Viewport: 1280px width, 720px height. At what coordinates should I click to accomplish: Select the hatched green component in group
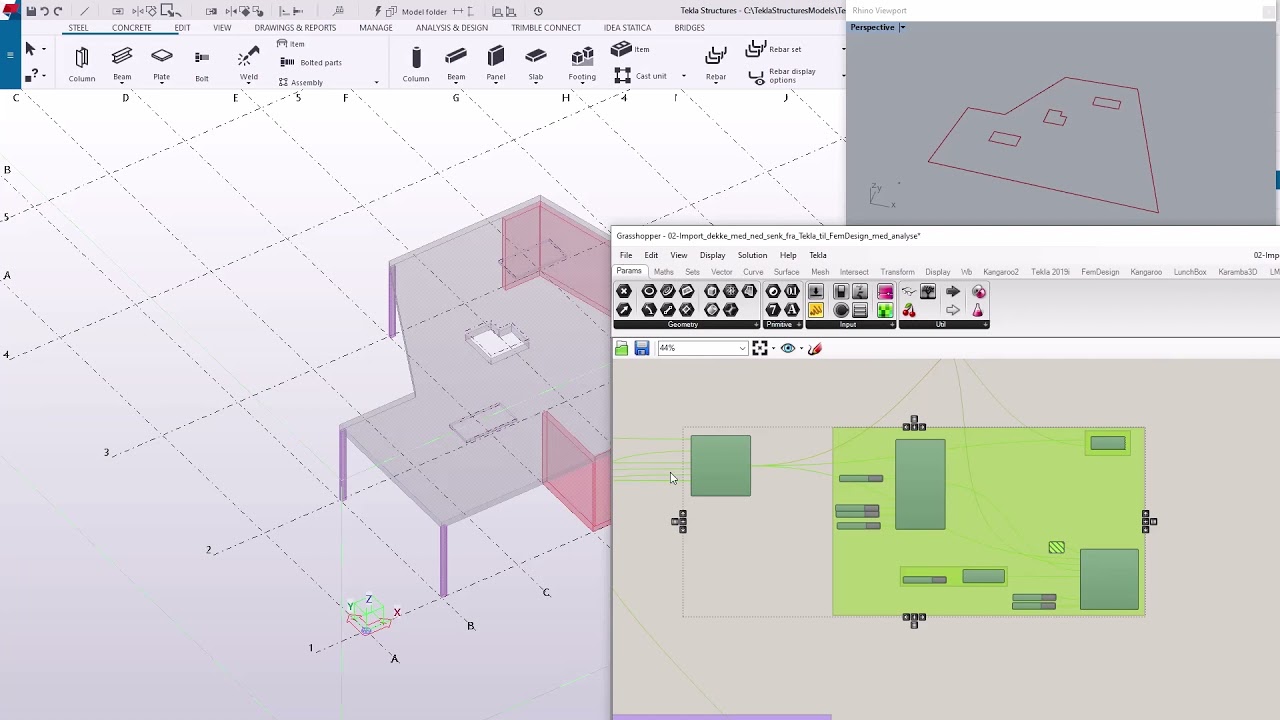pyautogui.click(x=1057, y=547)
